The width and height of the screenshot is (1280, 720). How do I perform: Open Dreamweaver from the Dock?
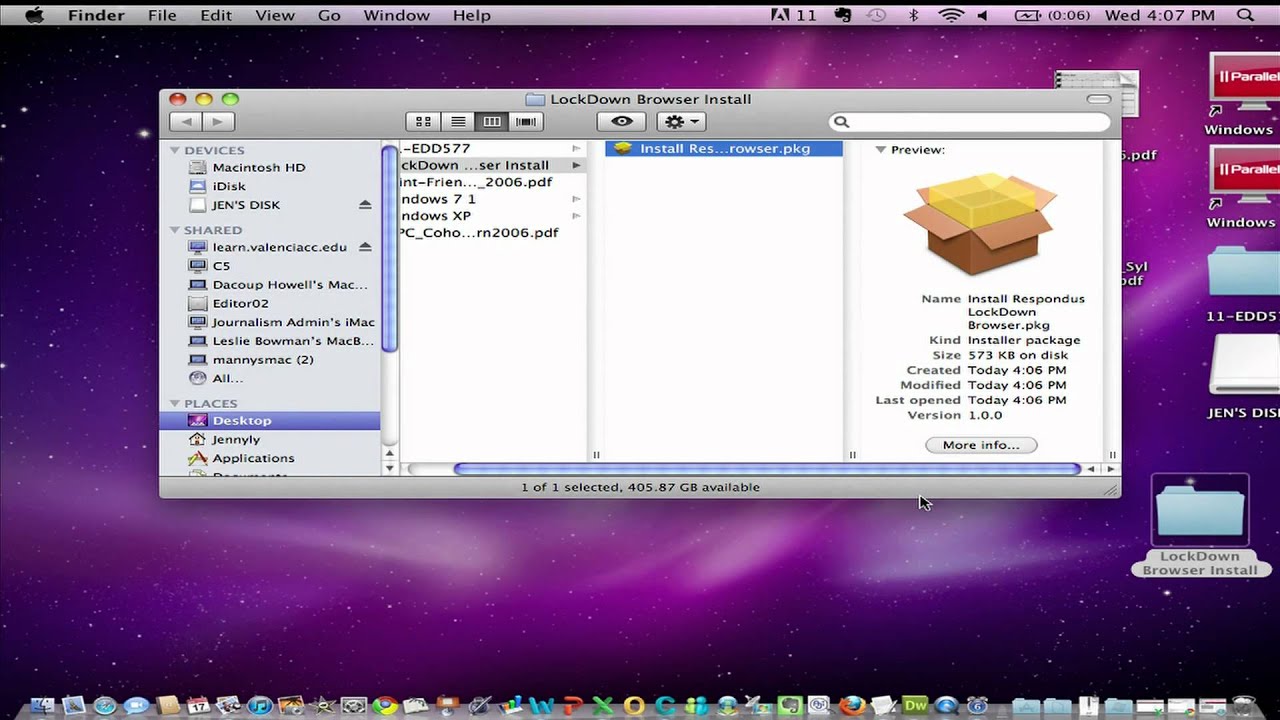click(x=915, y=706)
